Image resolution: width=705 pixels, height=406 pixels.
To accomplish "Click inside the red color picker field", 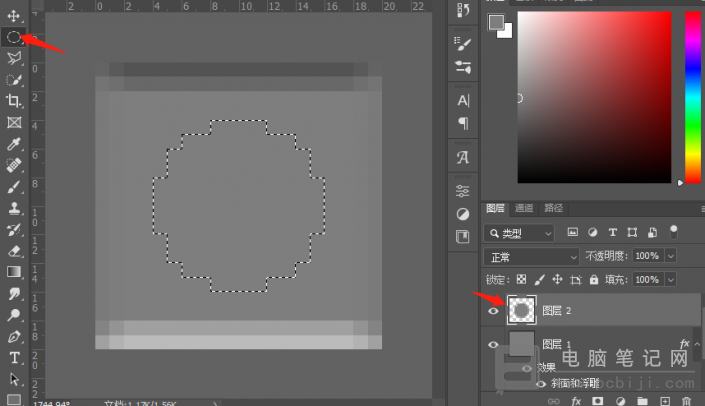I will tap(594, 97).
